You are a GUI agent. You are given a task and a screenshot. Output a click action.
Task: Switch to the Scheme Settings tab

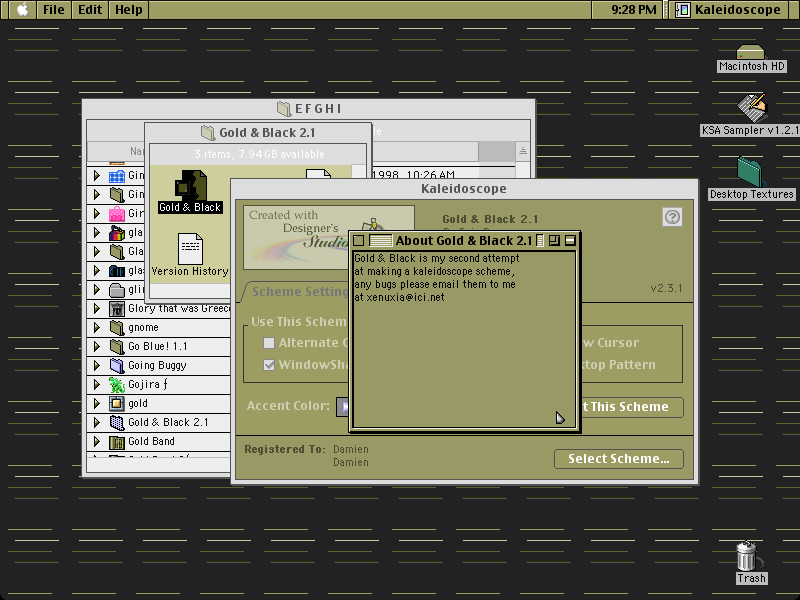(x=297, y=292)
